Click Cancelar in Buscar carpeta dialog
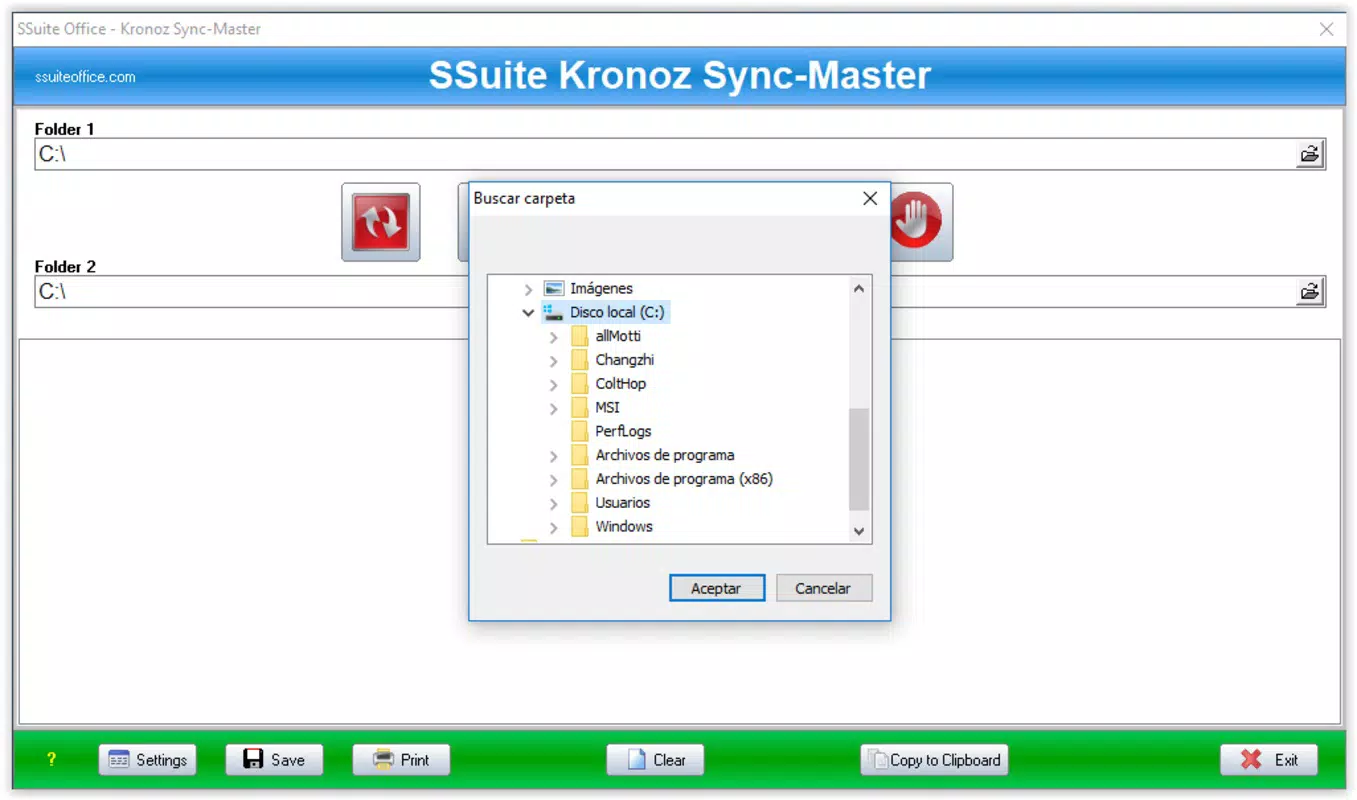The image size is (1357, 800). pos(824,588)
